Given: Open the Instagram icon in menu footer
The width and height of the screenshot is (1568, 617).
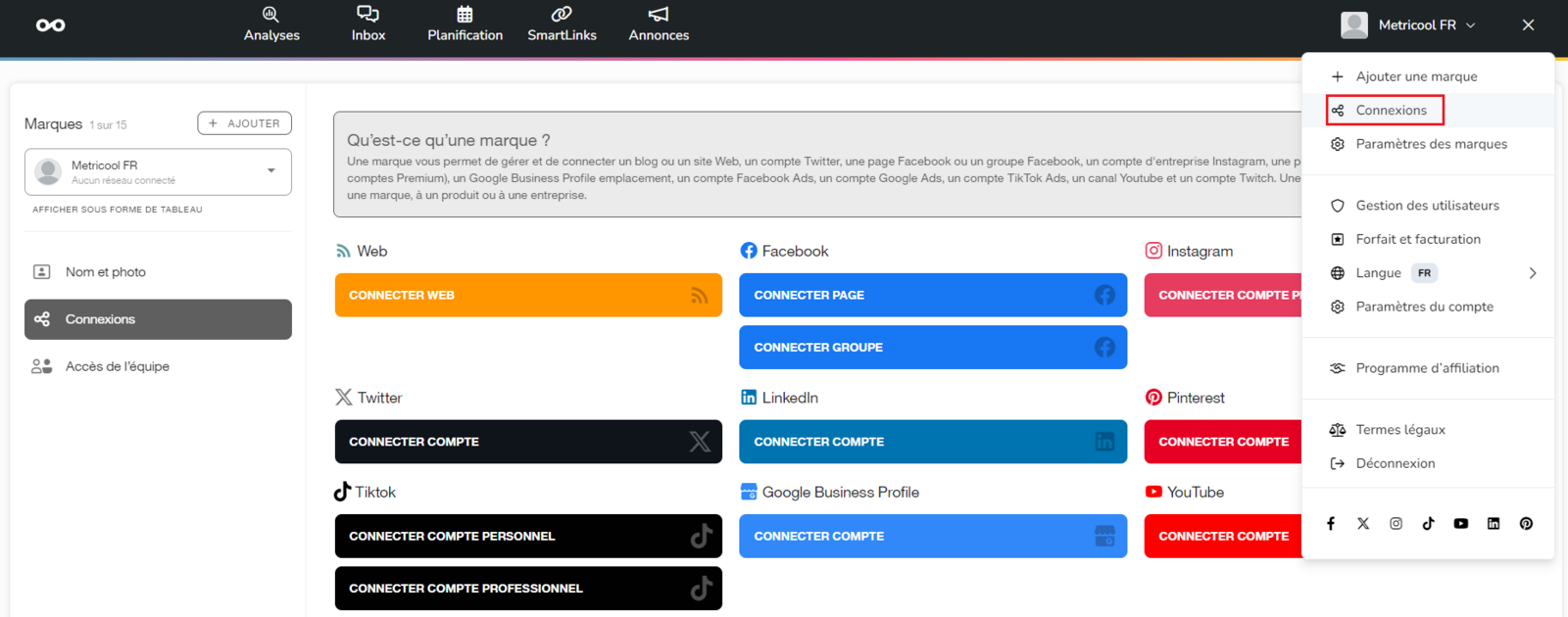Looking at the screenshot, I should pyautogui.click(x=1396, y=524).
